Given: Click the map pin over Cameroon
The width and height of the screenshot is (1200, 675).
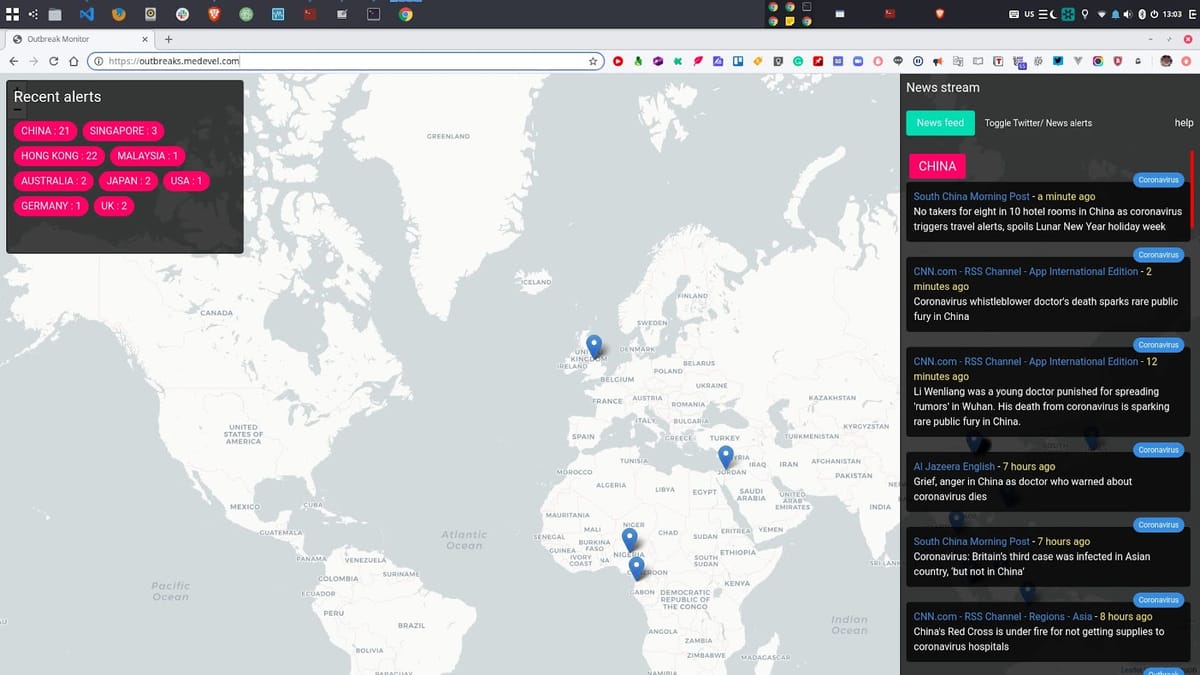Looking at the screenshot, I should (636, 569).
